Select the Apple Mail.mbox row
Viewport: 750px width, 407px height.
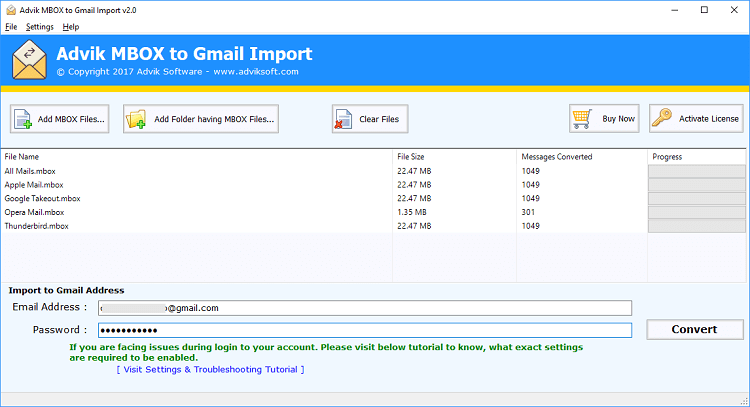pyautogui.click(x=373, y=185)
